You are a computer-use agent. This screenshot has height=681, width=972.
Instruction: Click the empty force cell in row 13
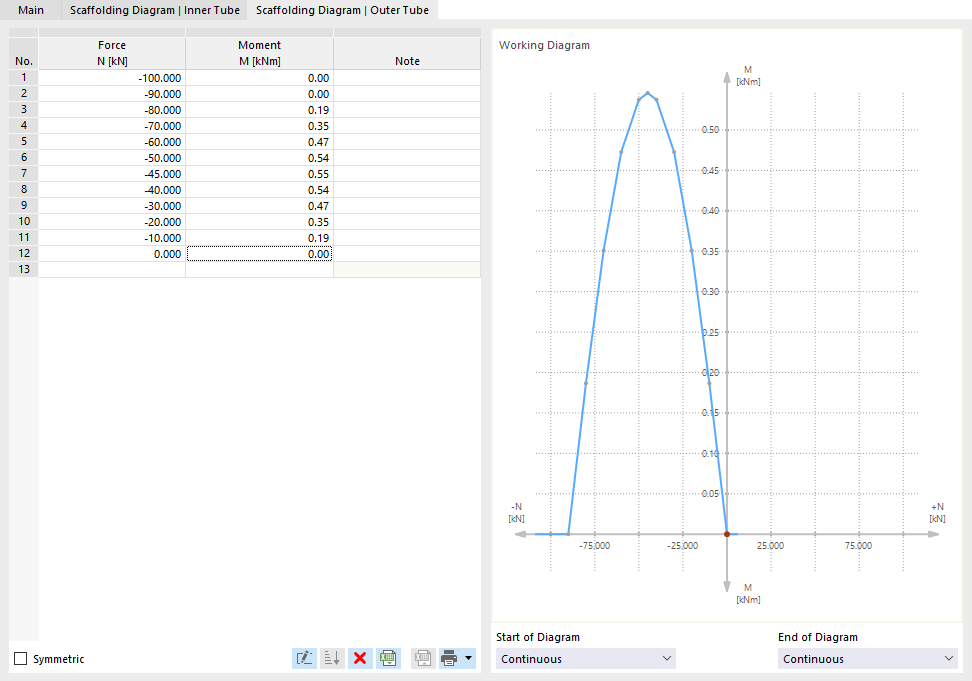coord(112,270)
